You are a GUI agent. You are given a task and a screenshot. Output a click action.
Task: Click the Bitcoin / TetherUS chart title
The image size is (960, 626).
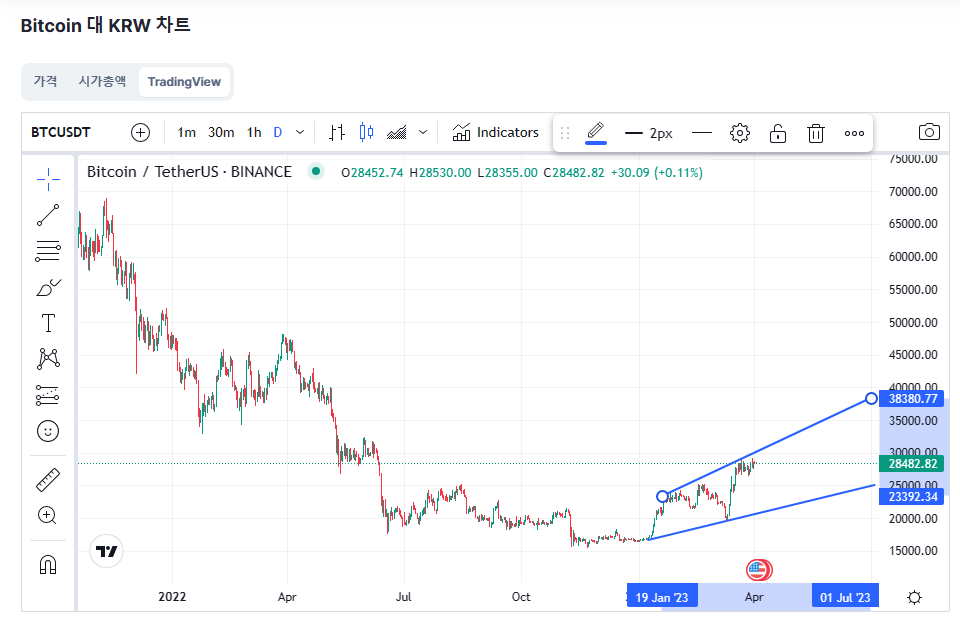(x=189, y=172)
